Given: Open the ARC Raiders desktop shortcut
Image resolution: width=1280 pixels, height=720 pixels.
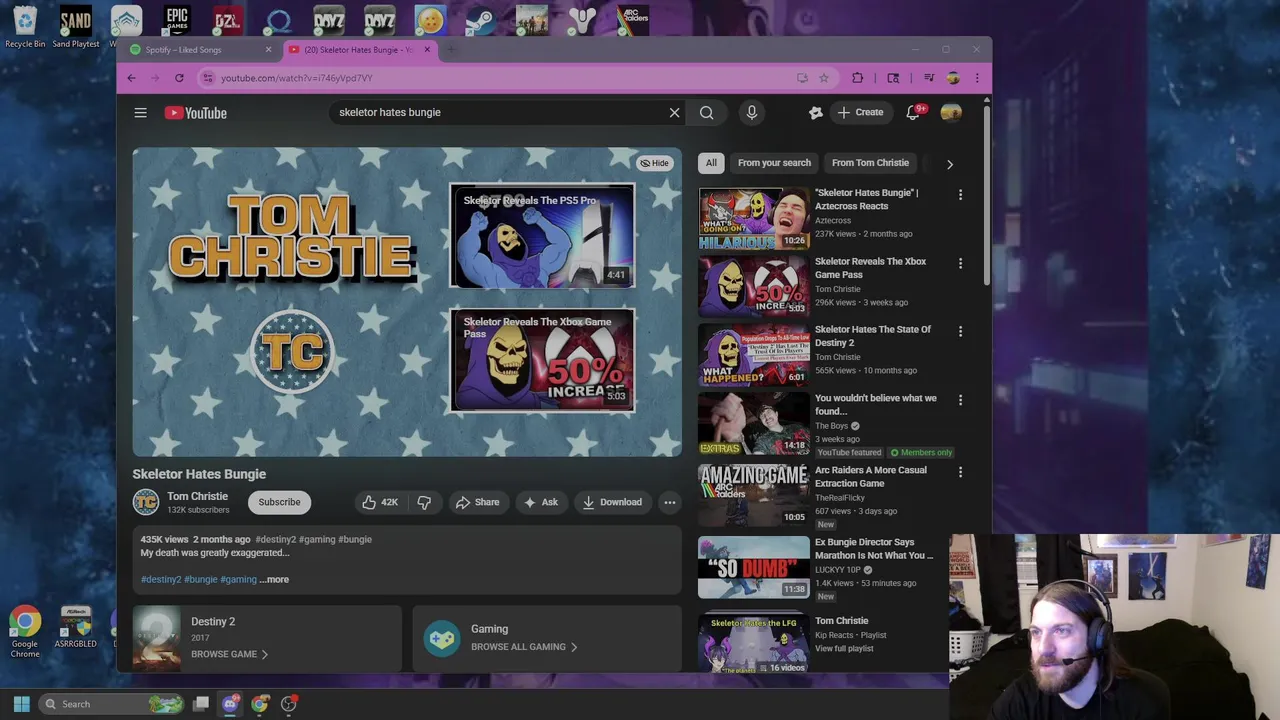Looking at the screenshot, I should click(633, 20).
